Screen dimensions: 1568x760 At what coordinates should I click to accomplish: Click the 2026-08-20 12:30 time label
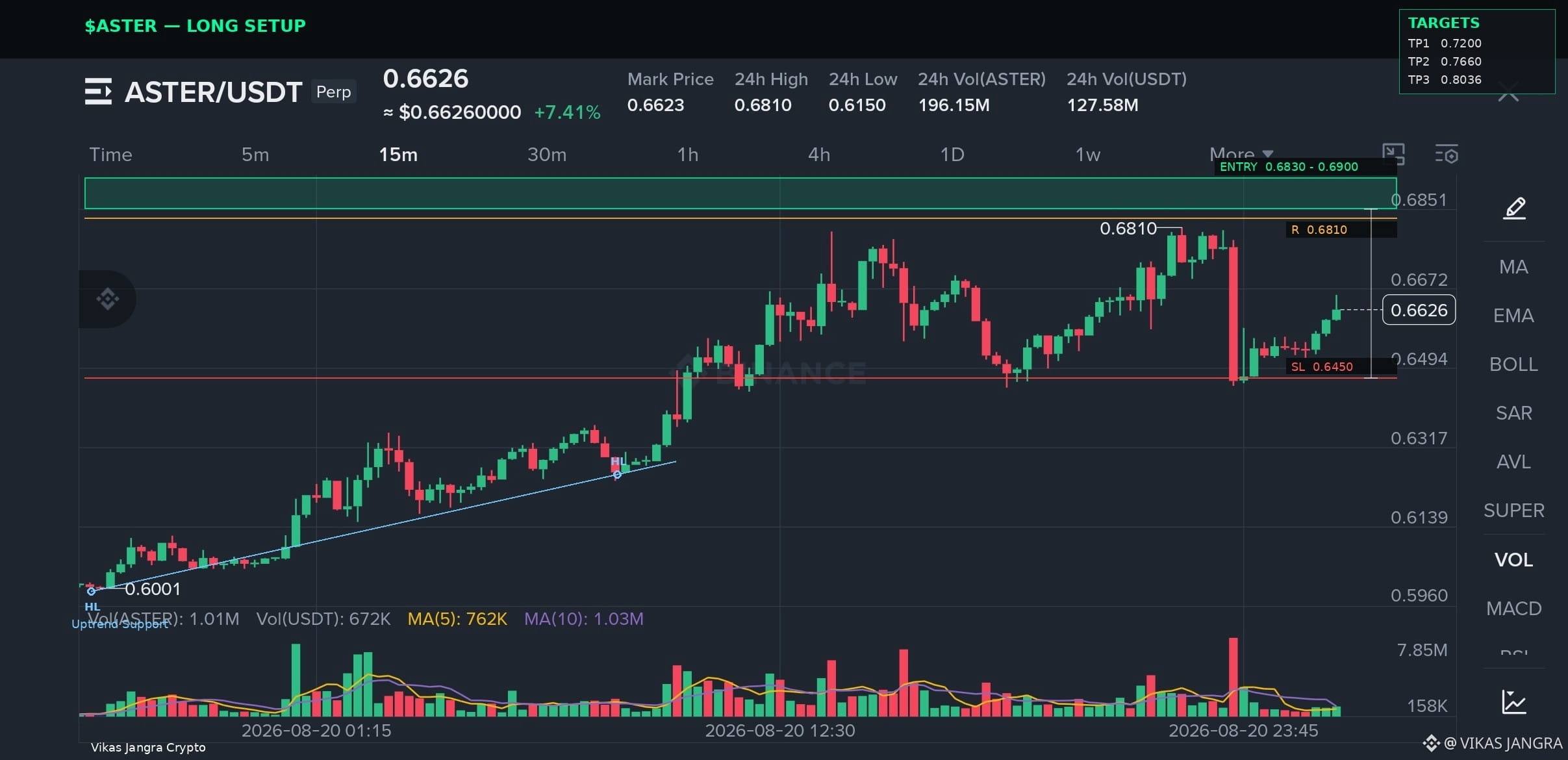[x=780, y=731]
